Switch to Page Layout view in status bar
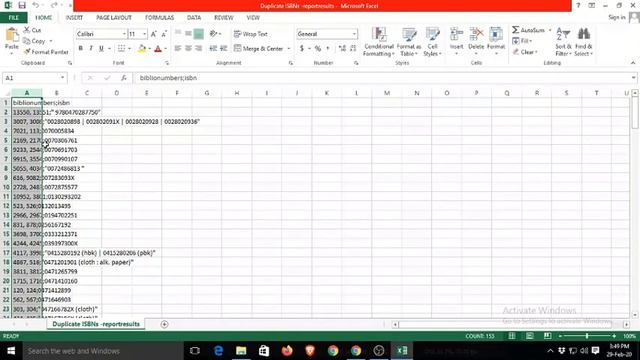This screenshot has height=360, width=640. [529, 336]
